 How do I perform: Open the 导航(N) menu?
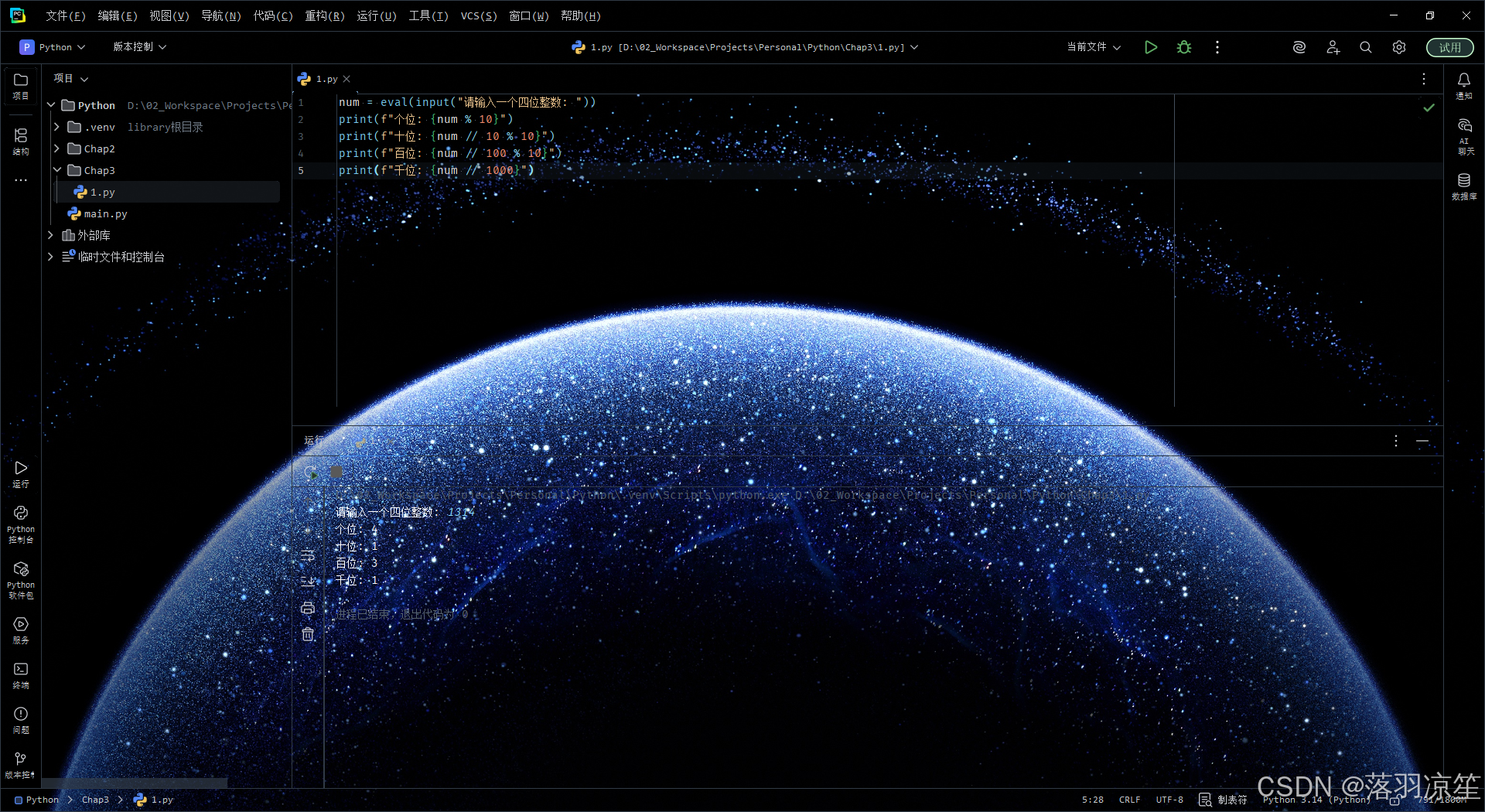click(x=221, y=16)
